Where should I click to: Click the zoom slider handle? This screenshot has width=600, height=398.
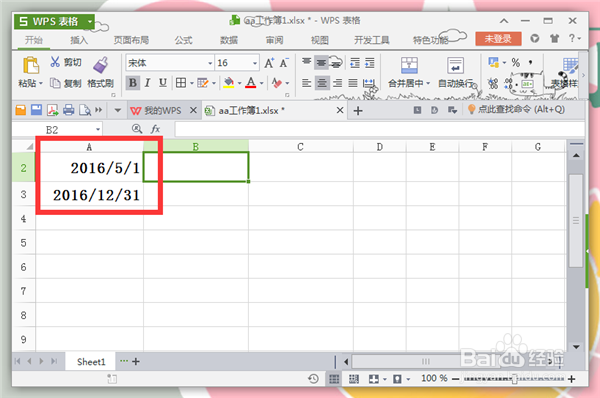click(515, 379)
